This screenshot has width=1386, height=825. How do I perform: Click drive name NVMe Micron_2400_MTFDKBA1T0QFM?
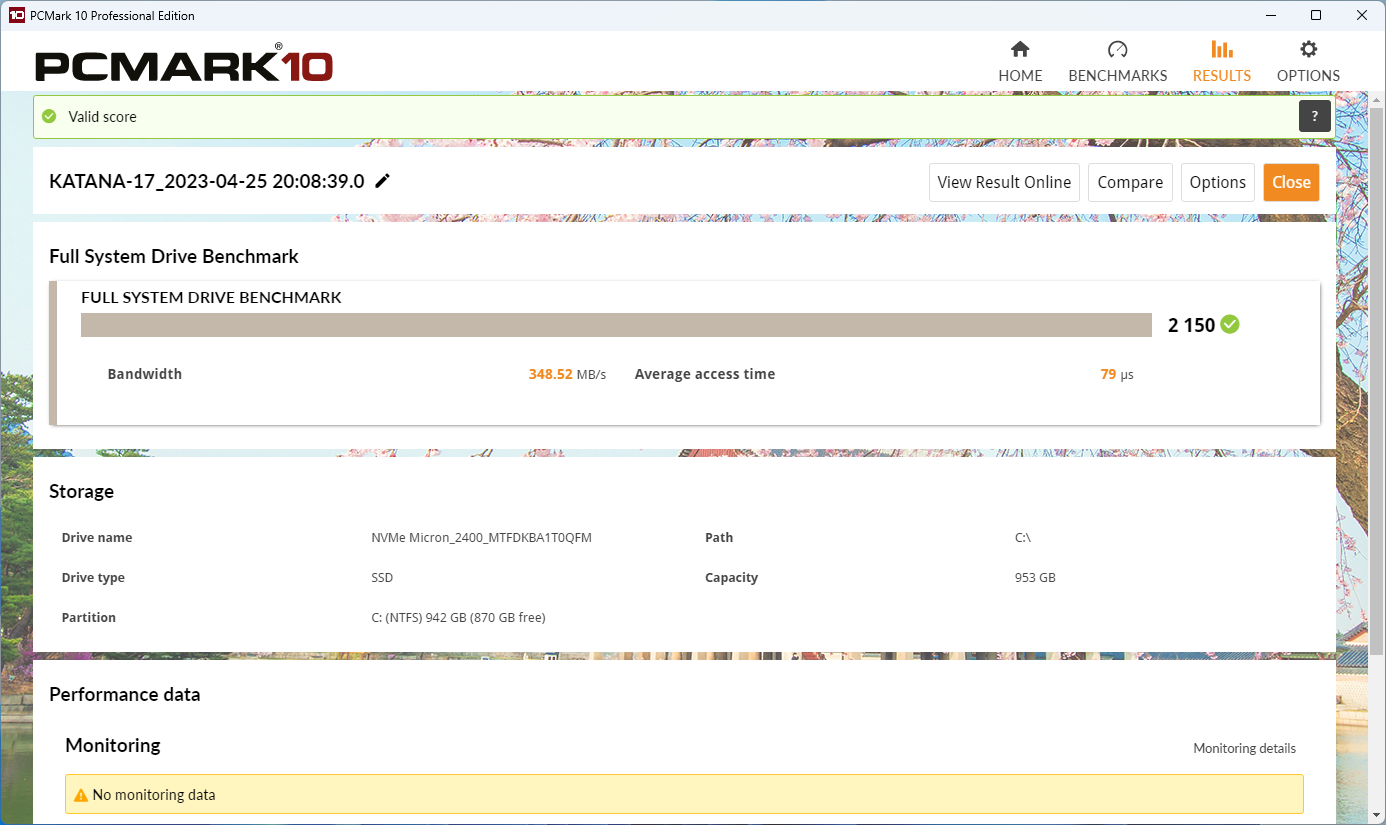[x=481, y=538]
